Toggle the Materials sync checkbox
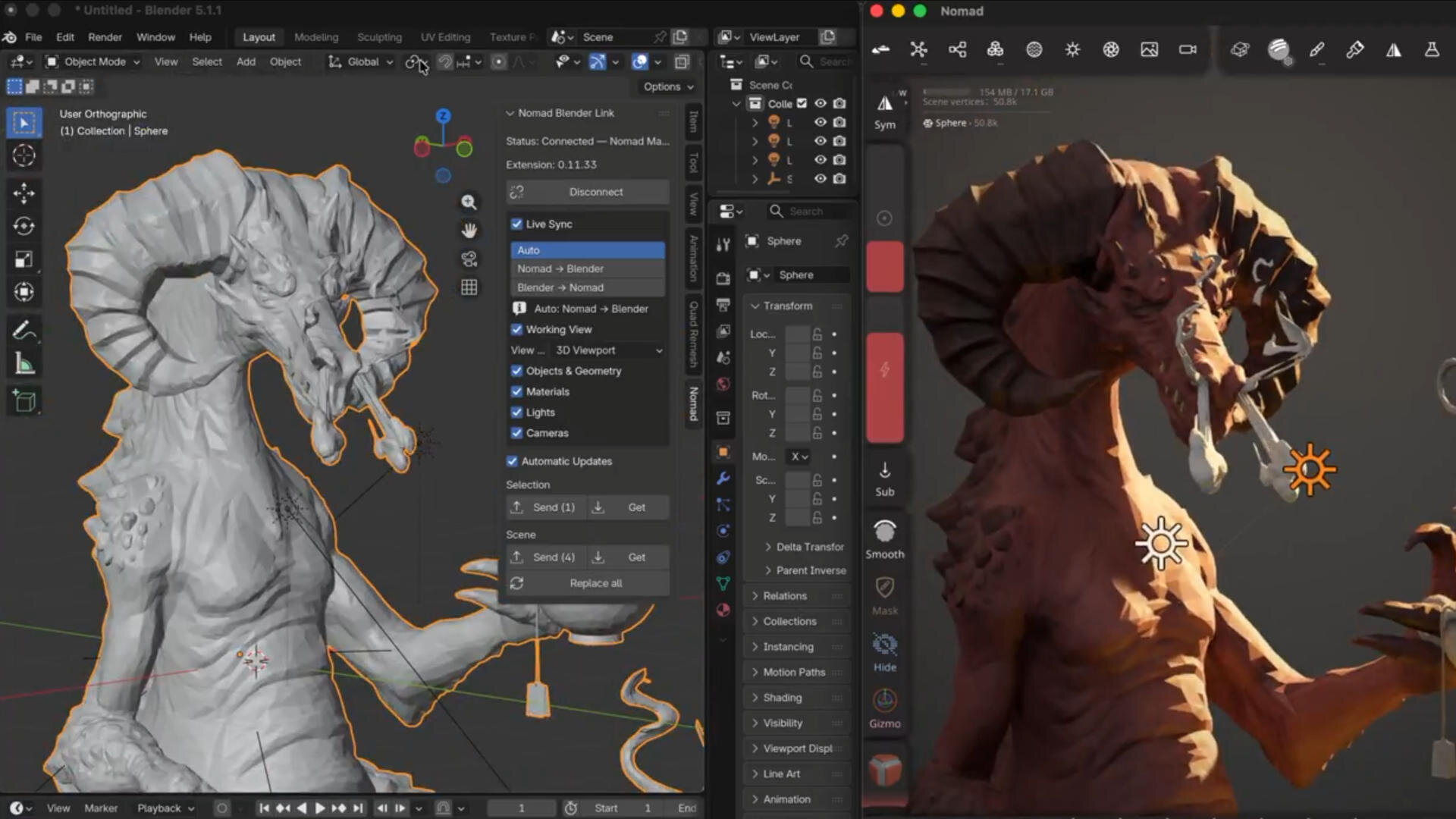This screenshot has height=819, width=1456. [x=516, y=391]
